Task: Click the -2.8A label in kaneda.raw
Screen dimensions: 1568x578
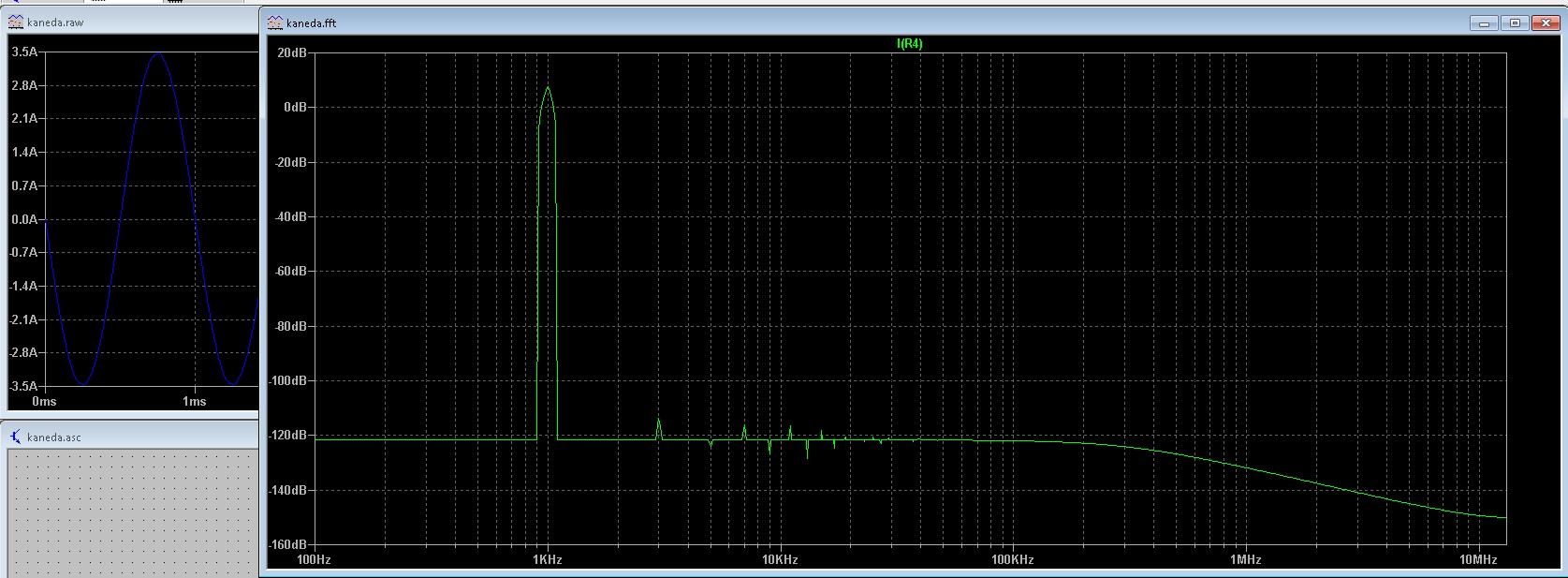Action: click(x=22, y=353)
